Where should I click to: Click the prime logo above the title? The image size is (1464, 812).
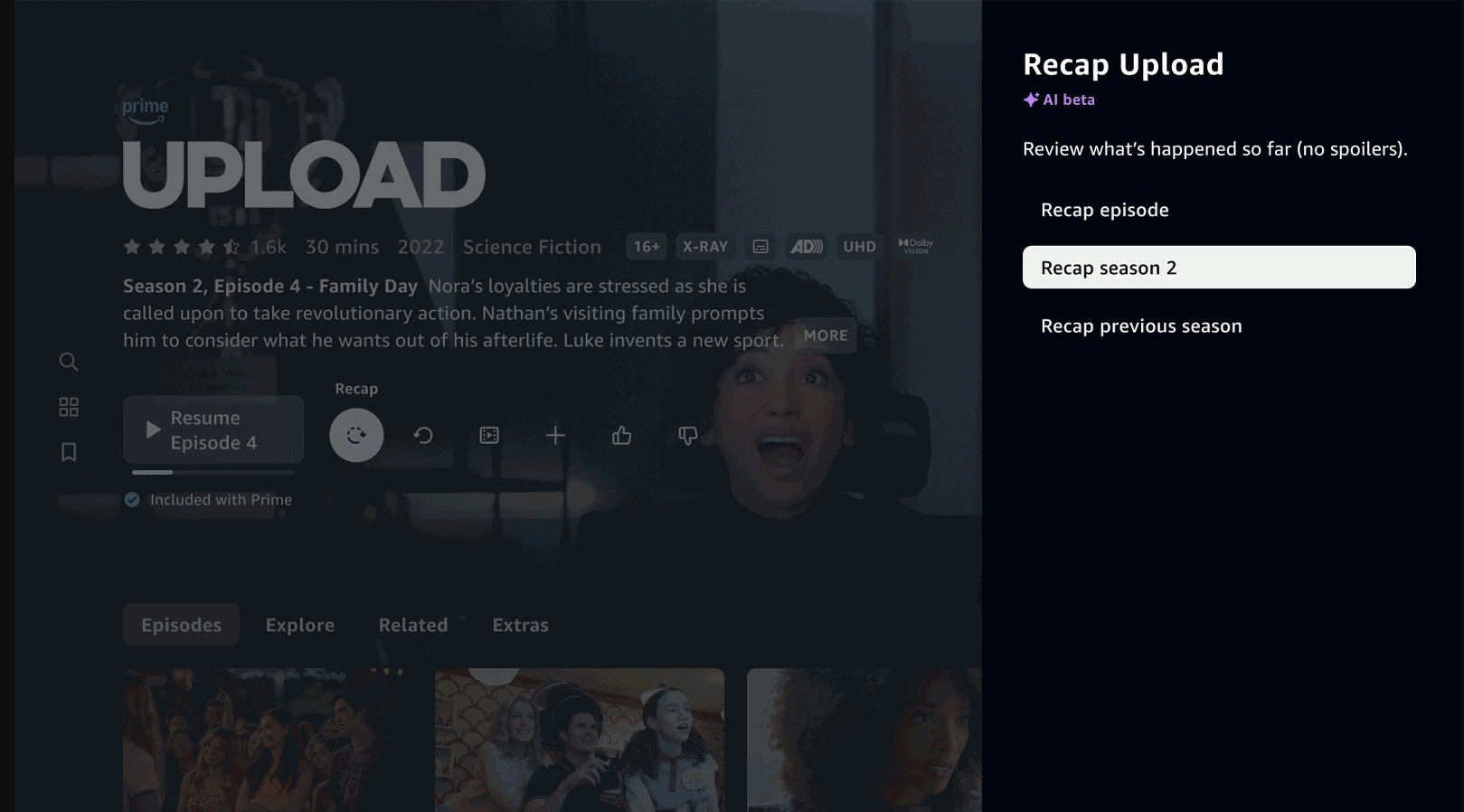[x=146, y=110]
